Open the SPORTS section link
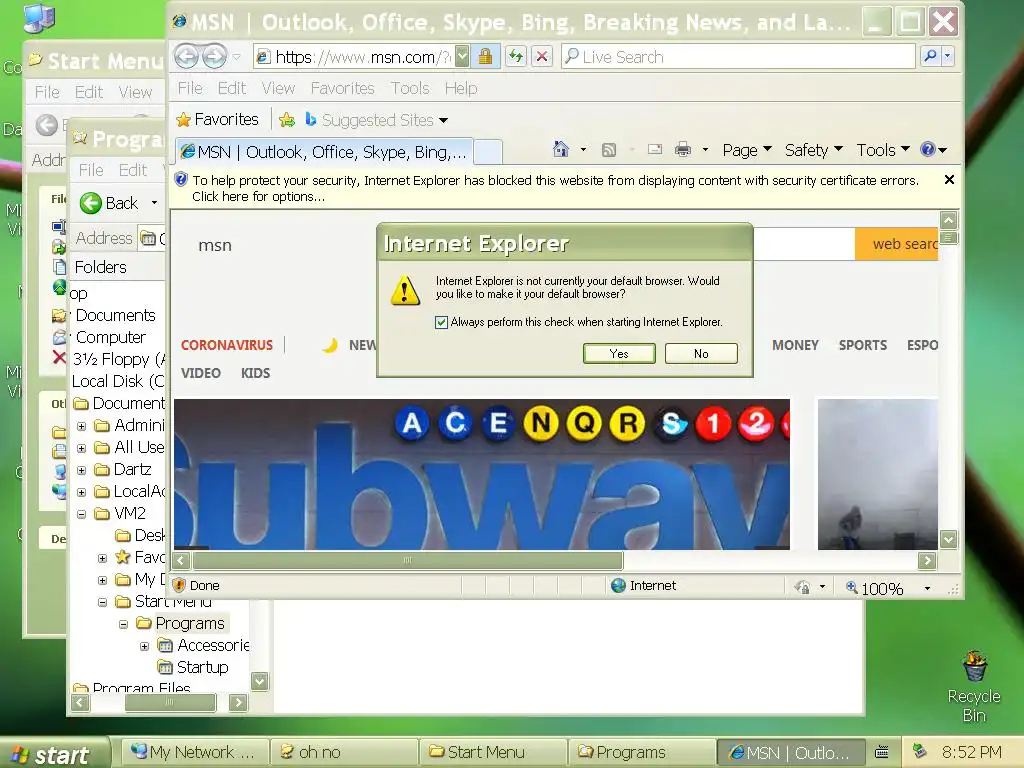 tap(863, 345)
